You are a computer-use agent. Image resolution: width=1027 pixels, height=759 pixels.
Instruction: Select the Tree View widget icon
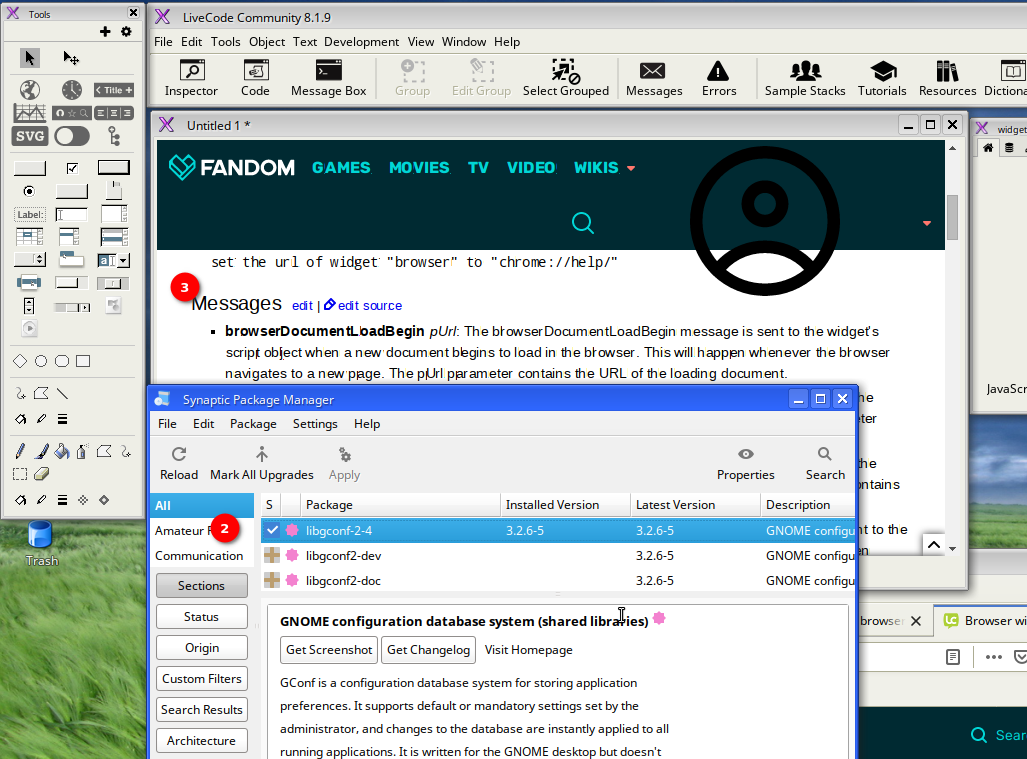114,136
